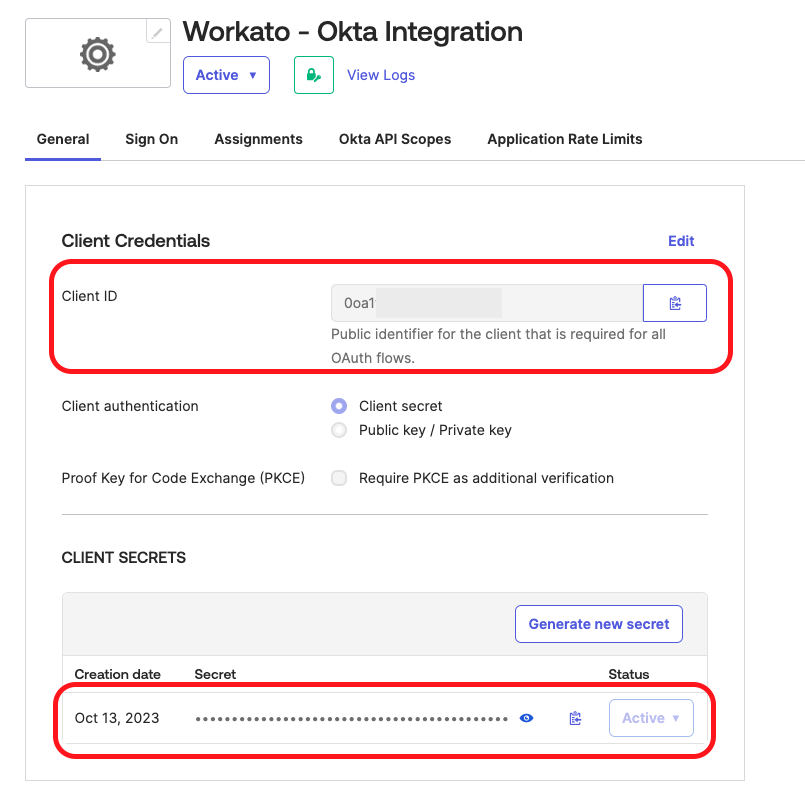Enable Require PKCE as additional verification

338,478
